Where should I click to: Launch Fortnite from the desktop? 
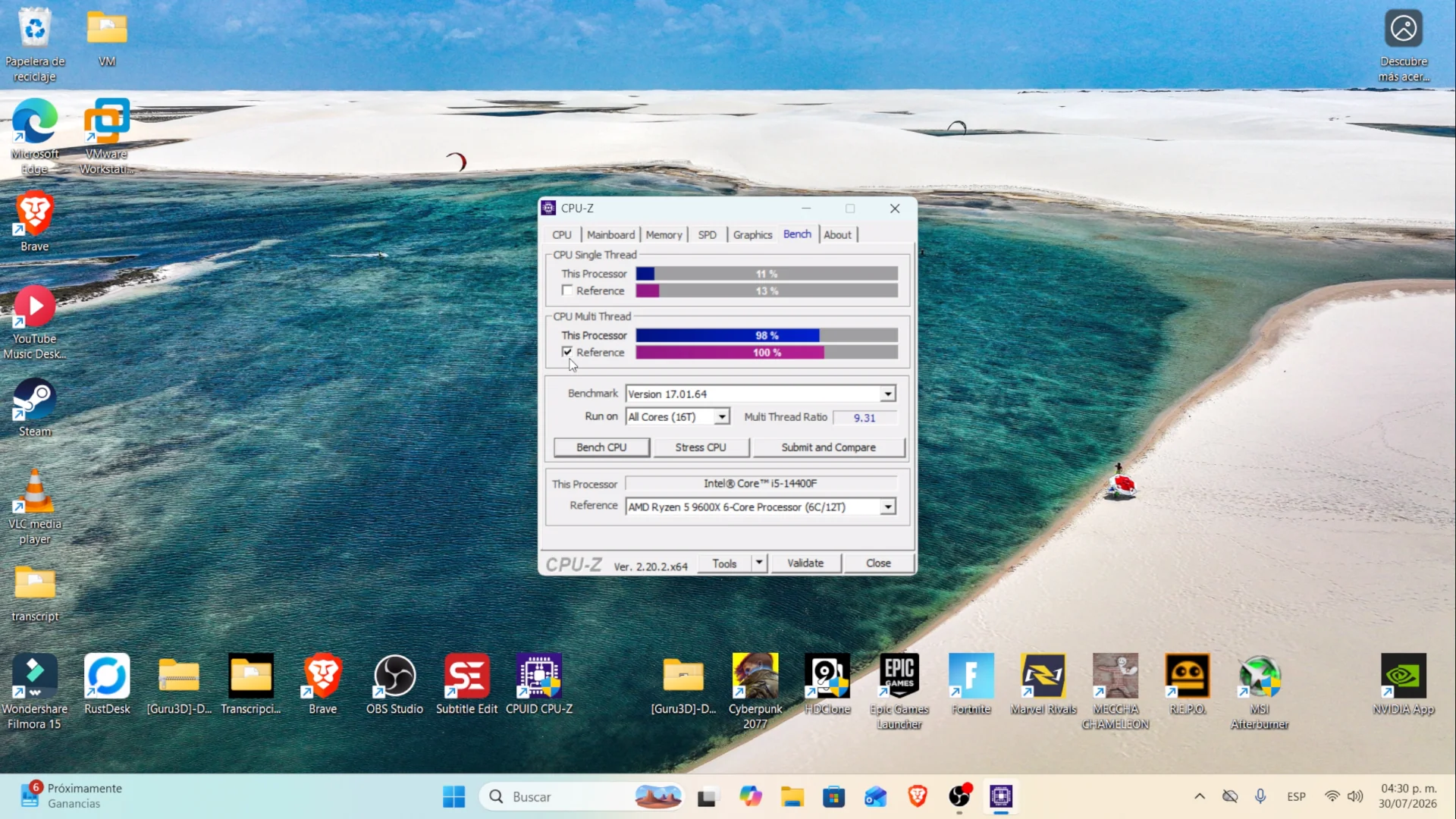pos(971,684)
